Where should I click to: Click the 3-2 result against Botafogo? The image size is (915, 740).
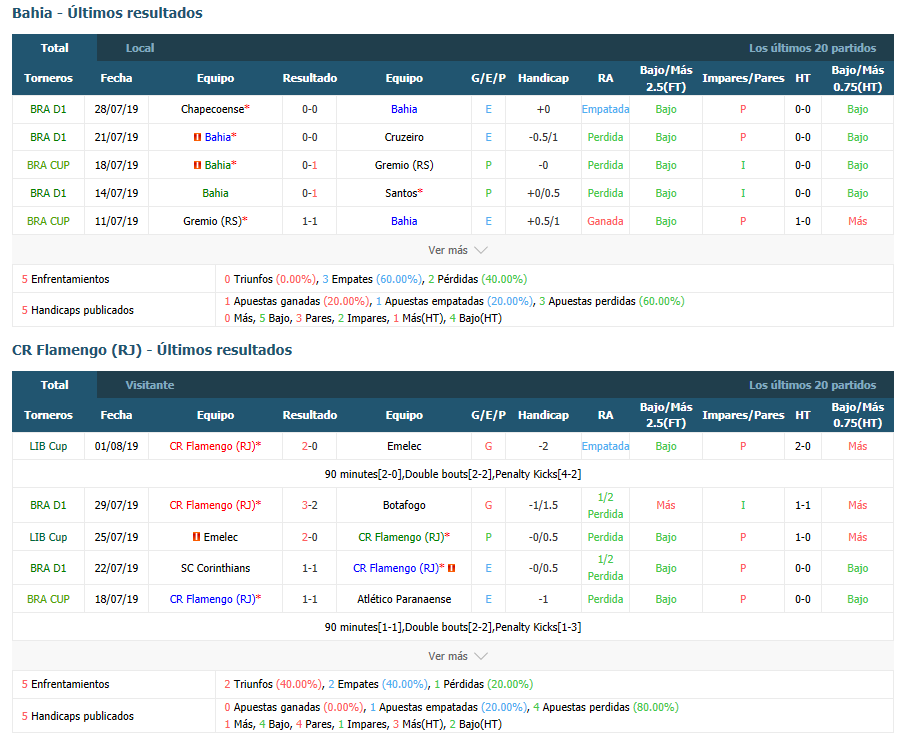pos(309,505)
